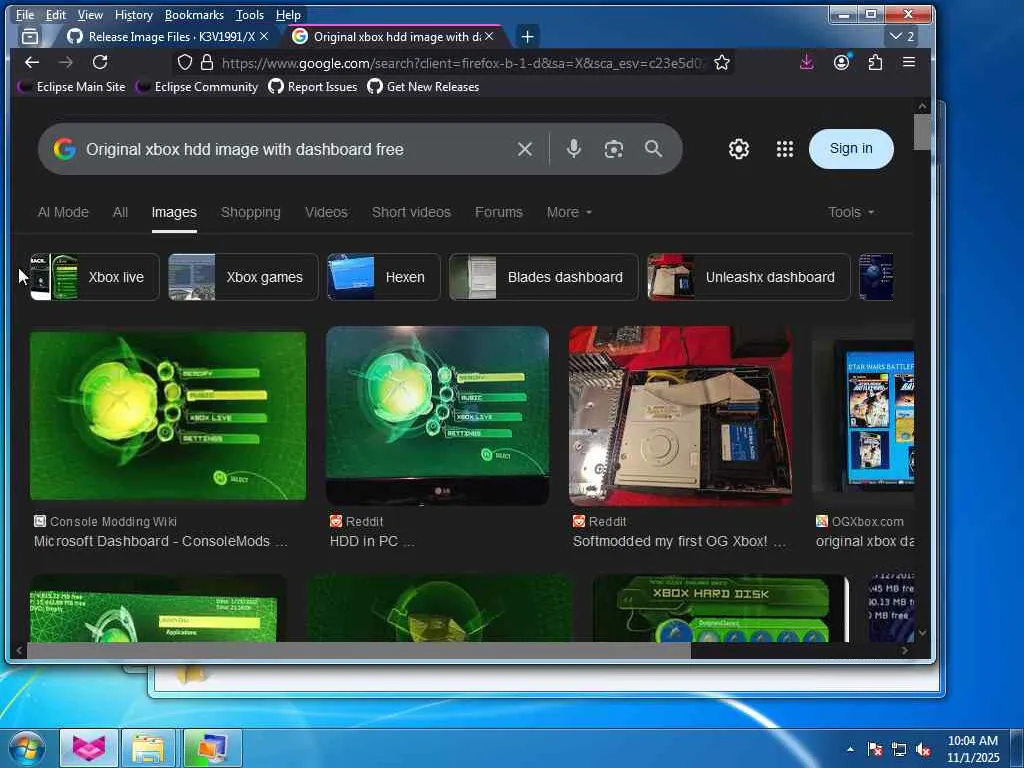Close the Original xbox hdd image tab
The image size is (1024, 768).
point(488,37)
